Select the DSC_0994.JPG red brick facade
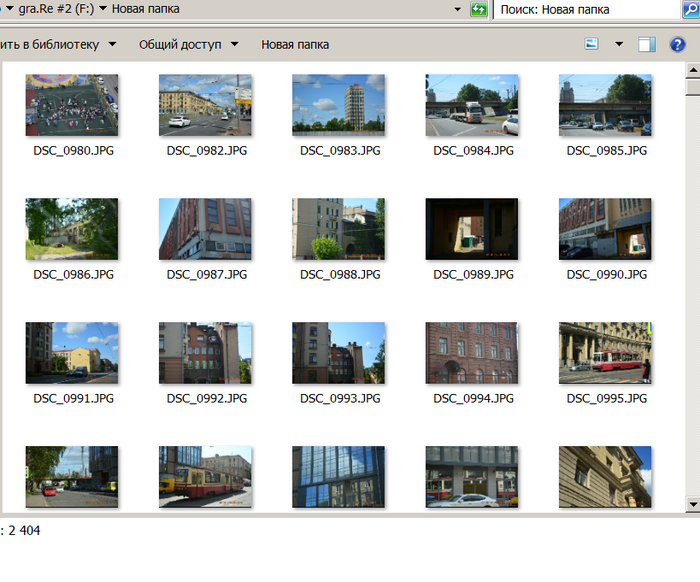Screen dimensions: 700x582 pos(472,353)
